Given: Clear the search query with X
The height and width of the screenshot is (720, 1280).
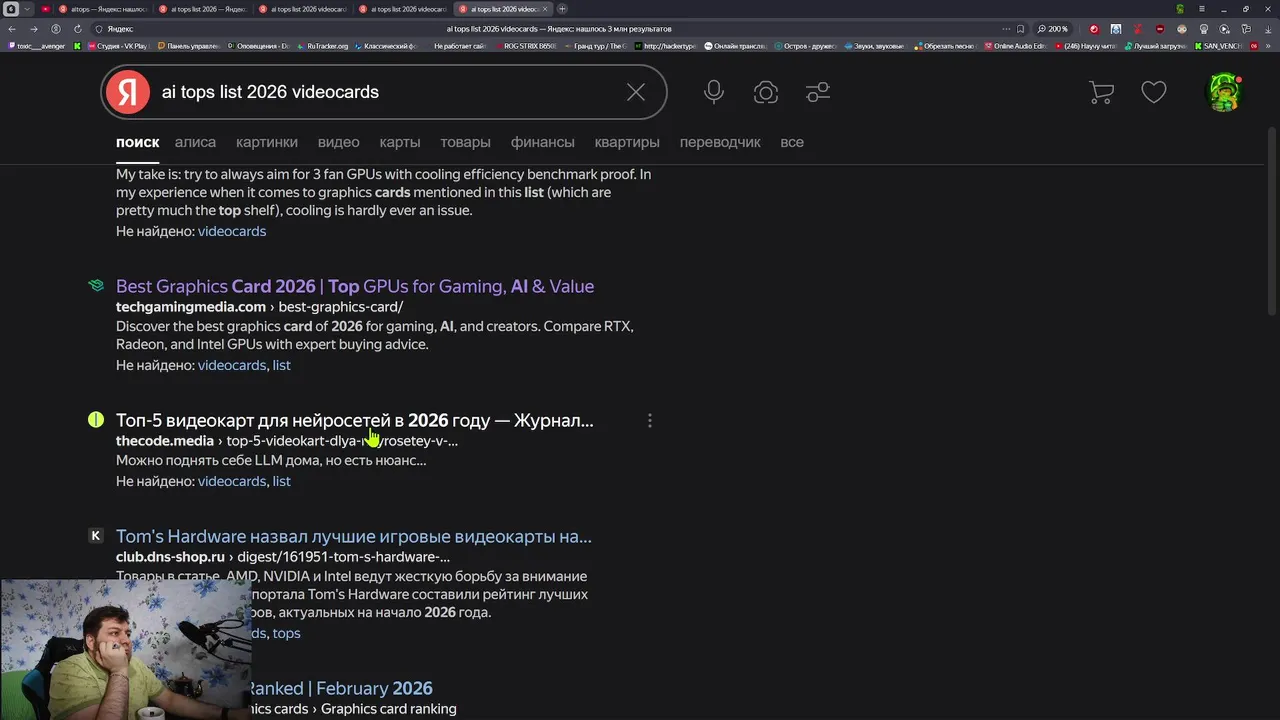Looking at the screenshot, I should tap(636, 92).
